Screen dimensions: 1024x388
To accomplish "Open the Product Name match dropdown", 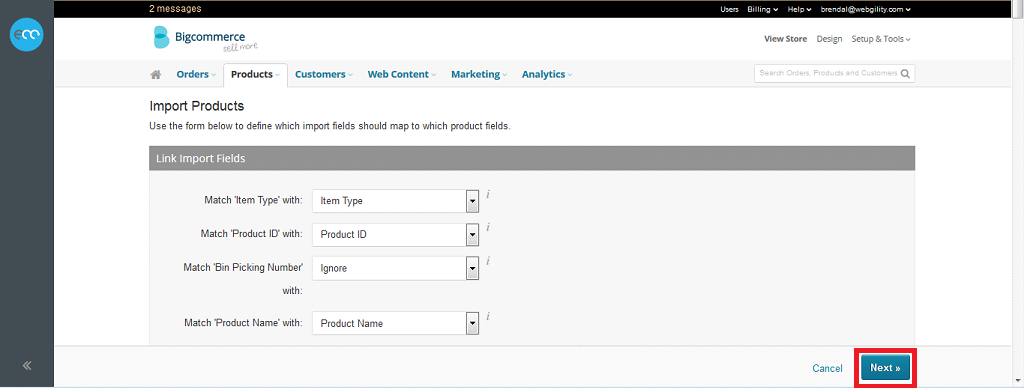I will click(396, 323).
